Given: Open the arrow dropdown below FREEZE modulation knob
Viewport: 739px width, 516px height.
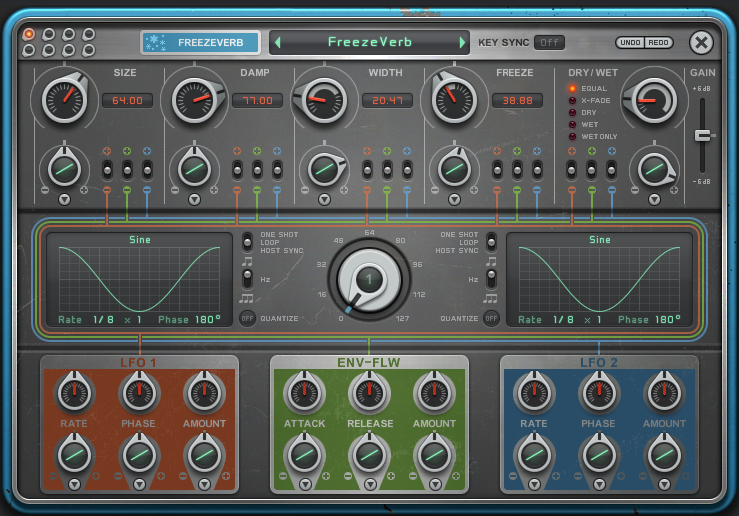Looking at the screenshot, I should click(x=455, y=200).
